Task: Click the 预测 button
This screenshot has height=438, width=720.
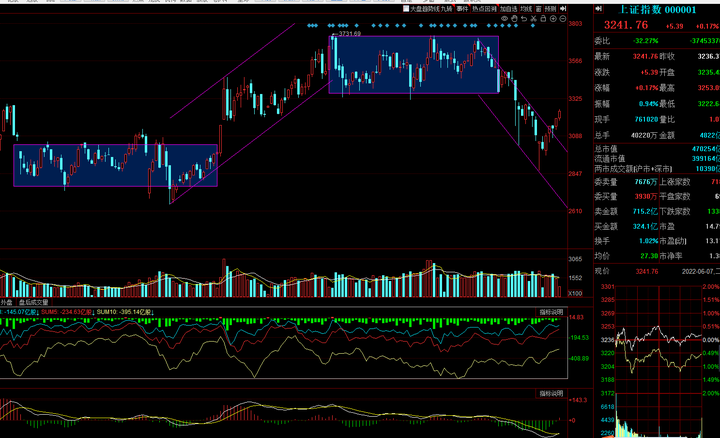Action: coord(550,8)
